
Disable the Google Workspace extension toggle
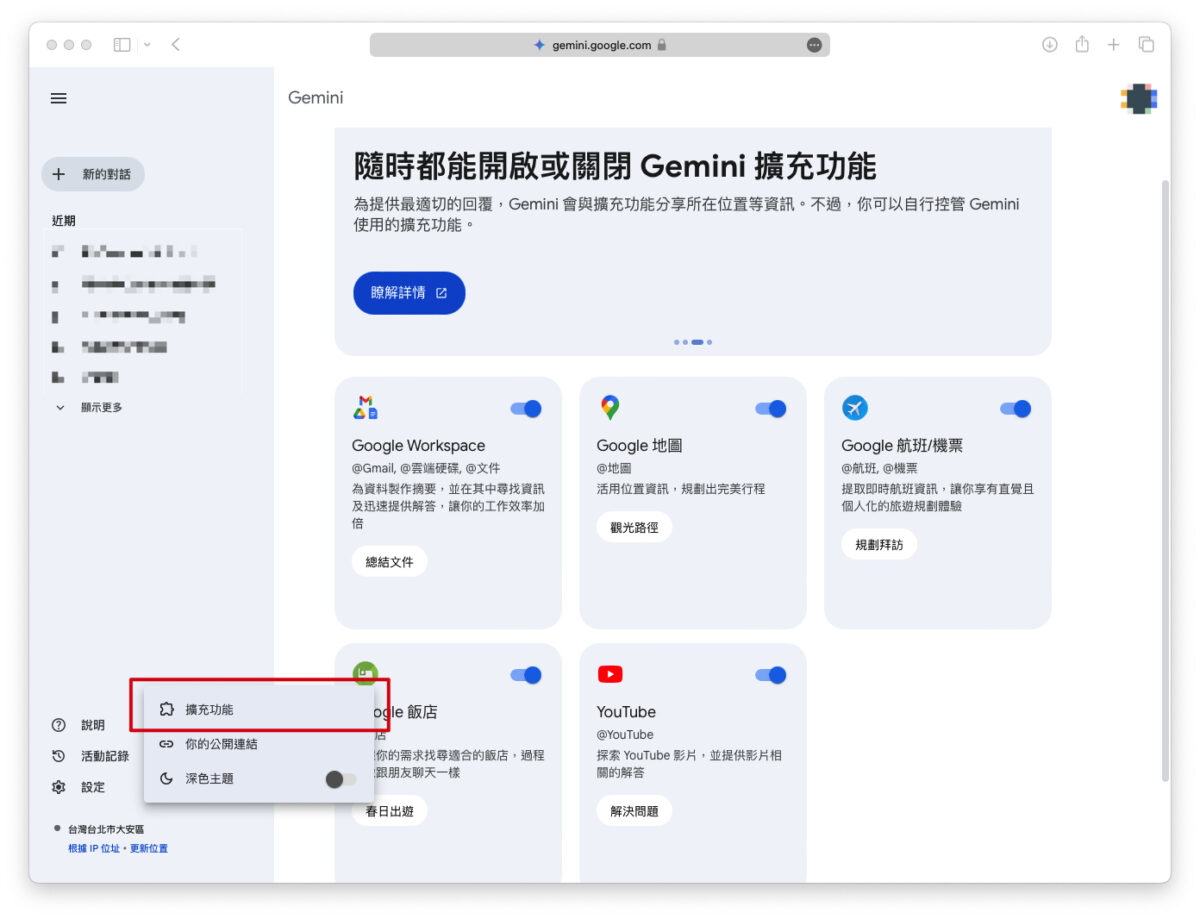click(x=526, y=408)
